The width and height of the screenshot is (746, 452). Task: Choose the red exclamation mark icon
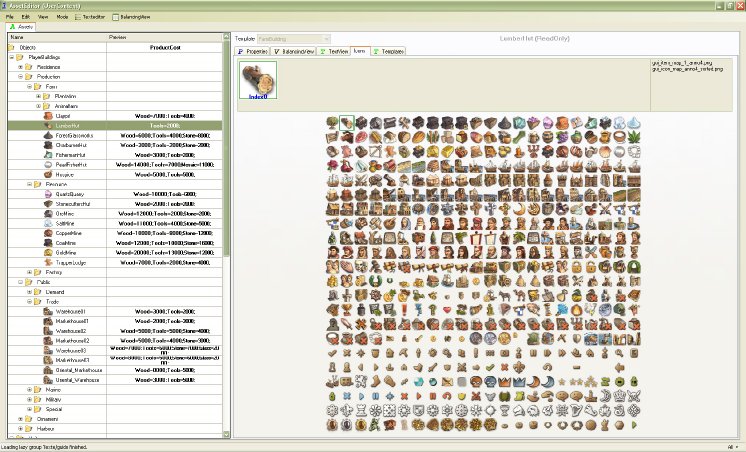[x=404, y=310]
